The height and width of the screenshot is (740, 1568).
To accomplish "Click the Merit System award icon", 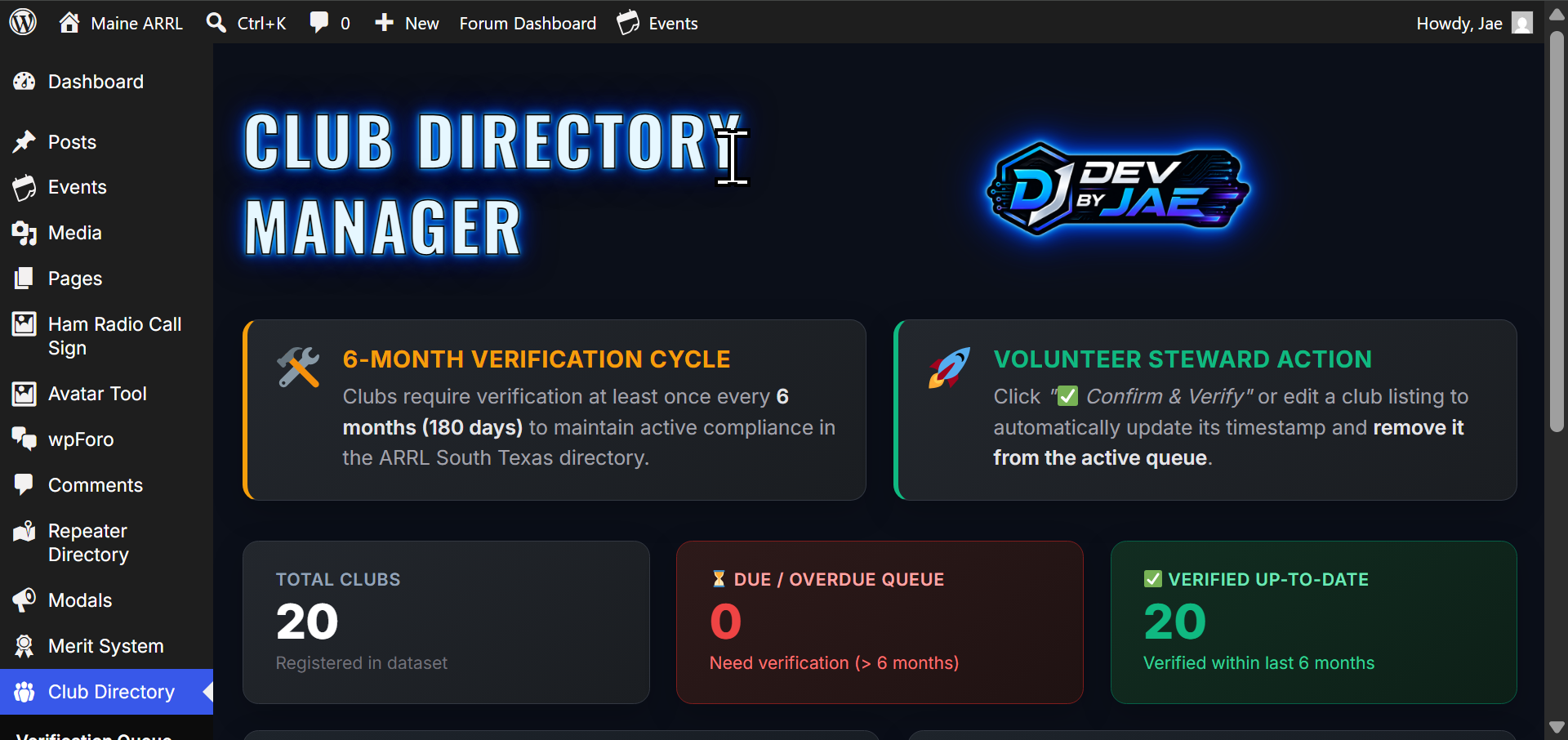I will pos(24,646).
